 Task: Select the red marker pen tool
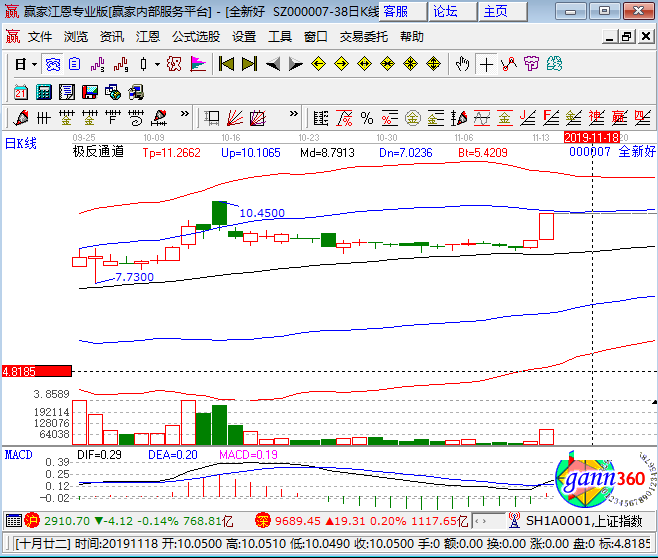(21, 118)
